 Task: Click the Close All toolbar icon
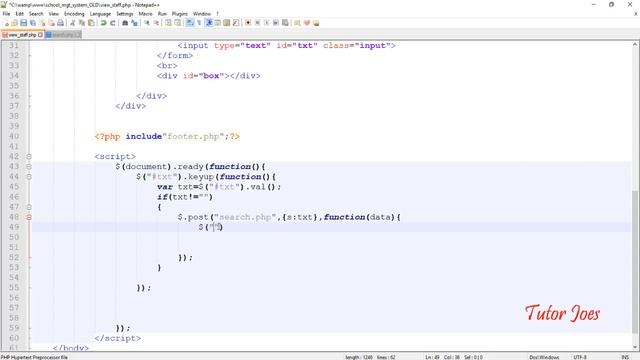coord(51,23)
